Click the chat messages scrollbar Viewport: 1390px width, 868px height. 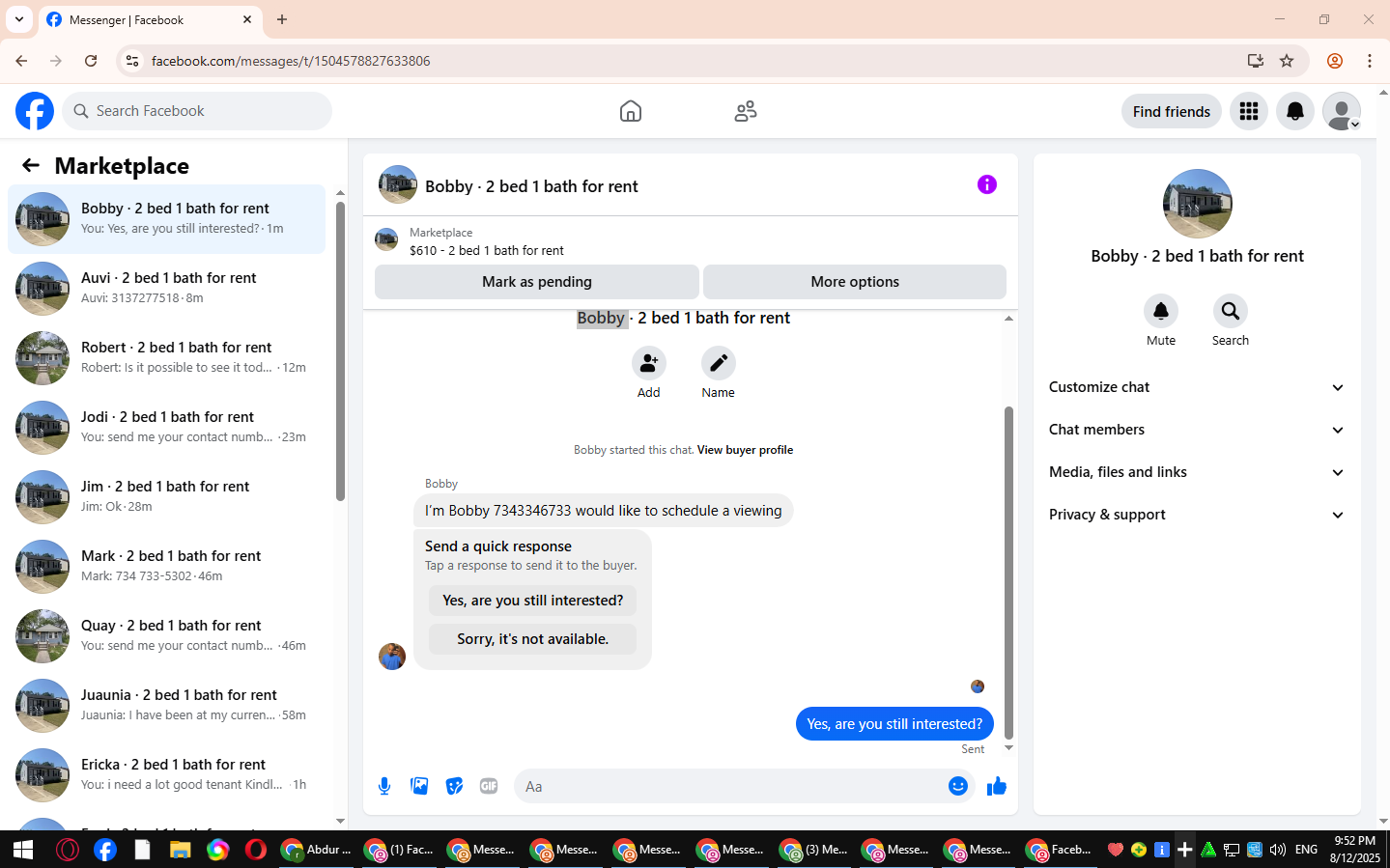[1008, 573]
